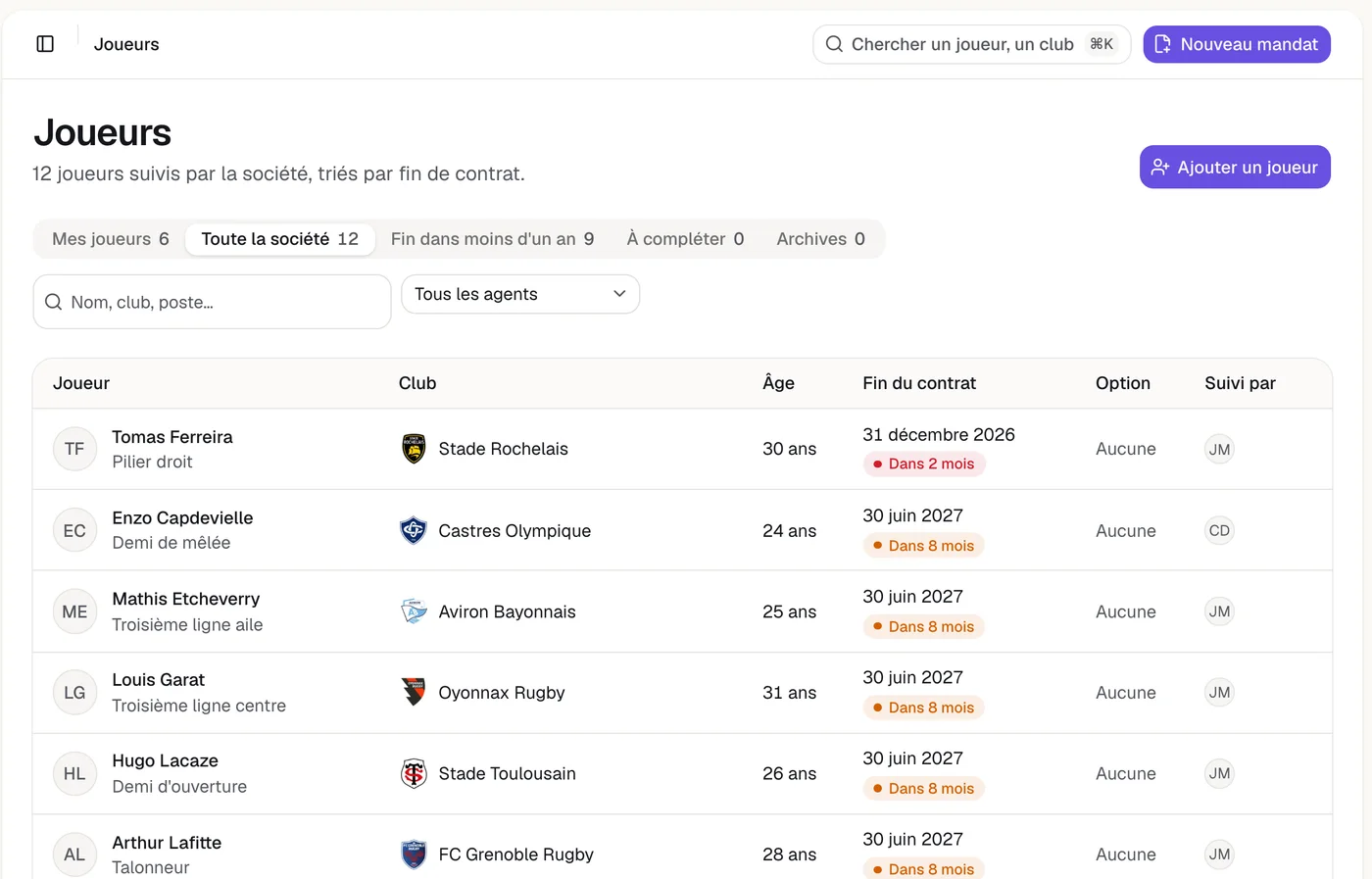Click the Âge column header
1372x879 pixels.
[x=778, y=383]
